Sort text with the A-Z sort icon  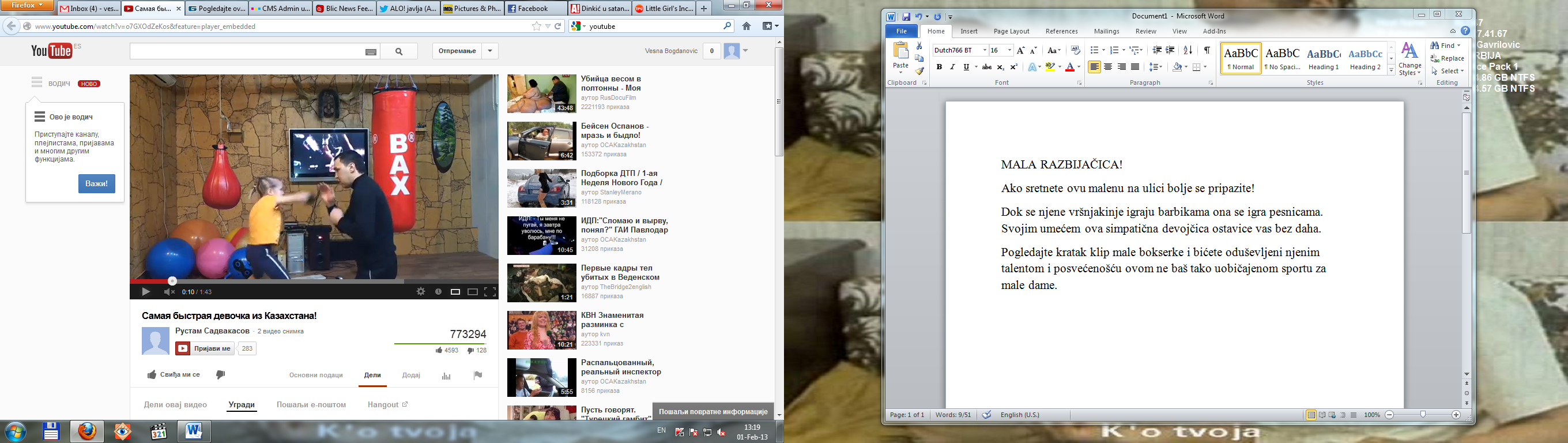click(x=1188, y=51)
